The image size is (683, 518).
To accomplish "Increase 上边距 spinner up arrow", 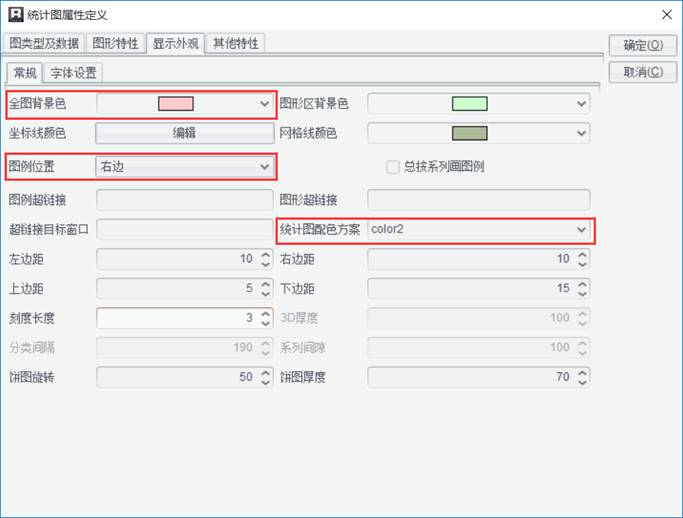I will point(265,284).
